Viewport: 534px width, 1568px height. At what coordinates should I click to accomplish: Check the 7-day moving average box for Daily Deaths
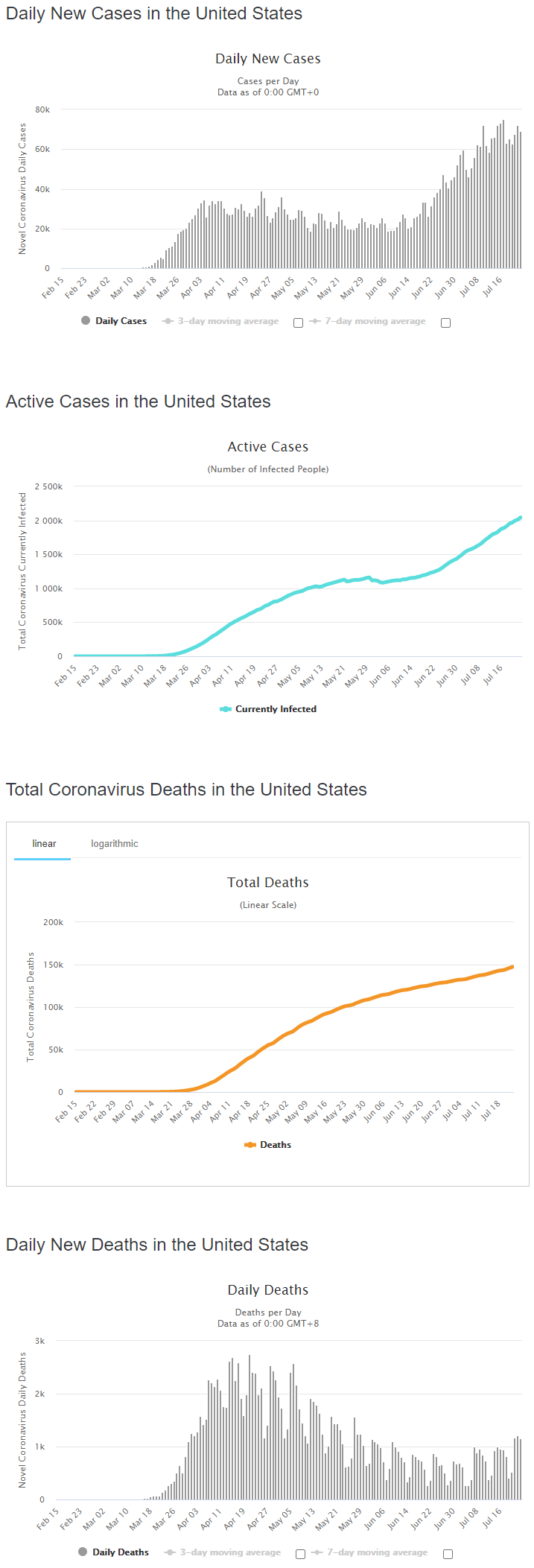[x=448, y=1555]
